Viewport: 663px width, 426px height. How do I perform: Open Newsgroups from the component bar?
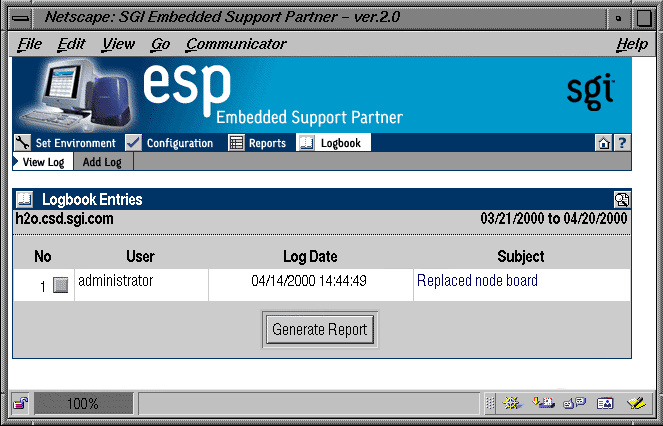[x=574, y=403]
